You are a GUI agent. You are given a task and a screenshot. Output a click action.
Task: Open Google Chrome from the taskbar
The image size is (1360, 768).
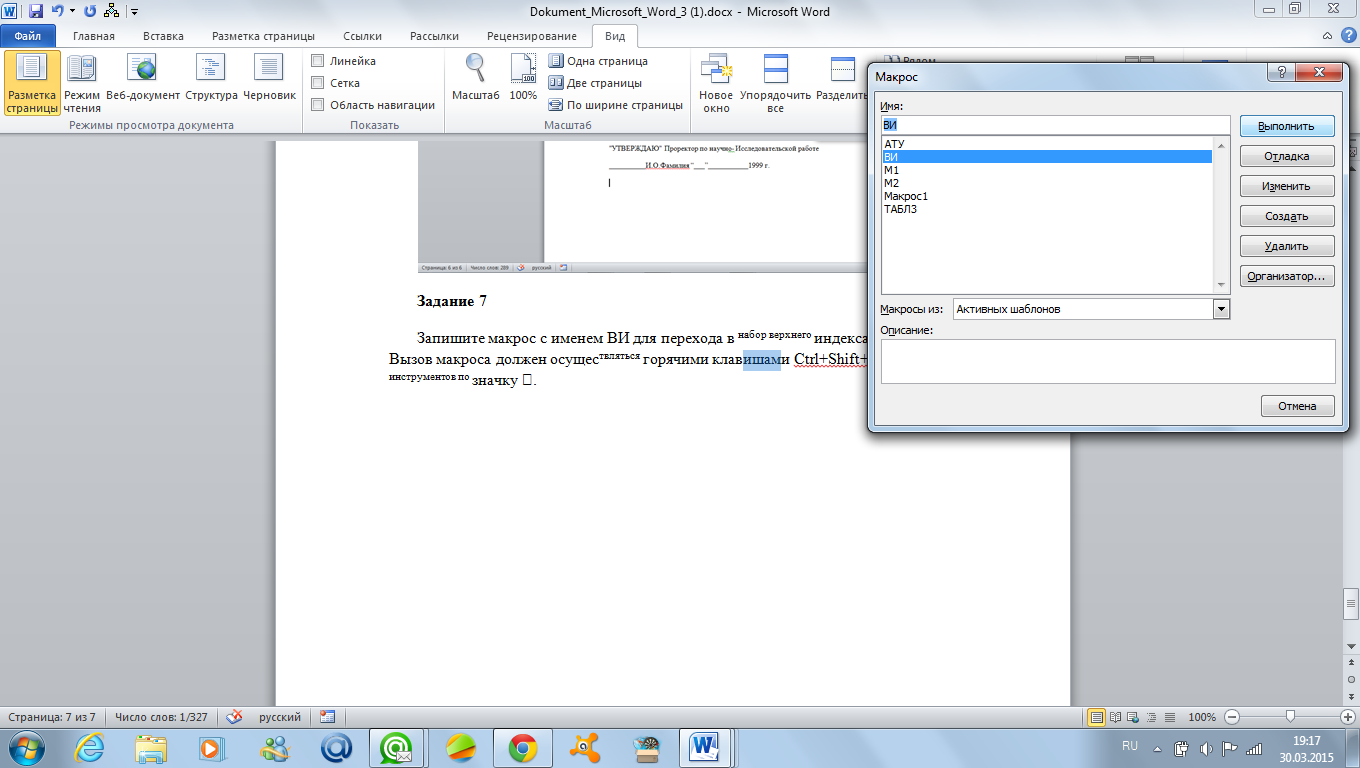(523, 747)
